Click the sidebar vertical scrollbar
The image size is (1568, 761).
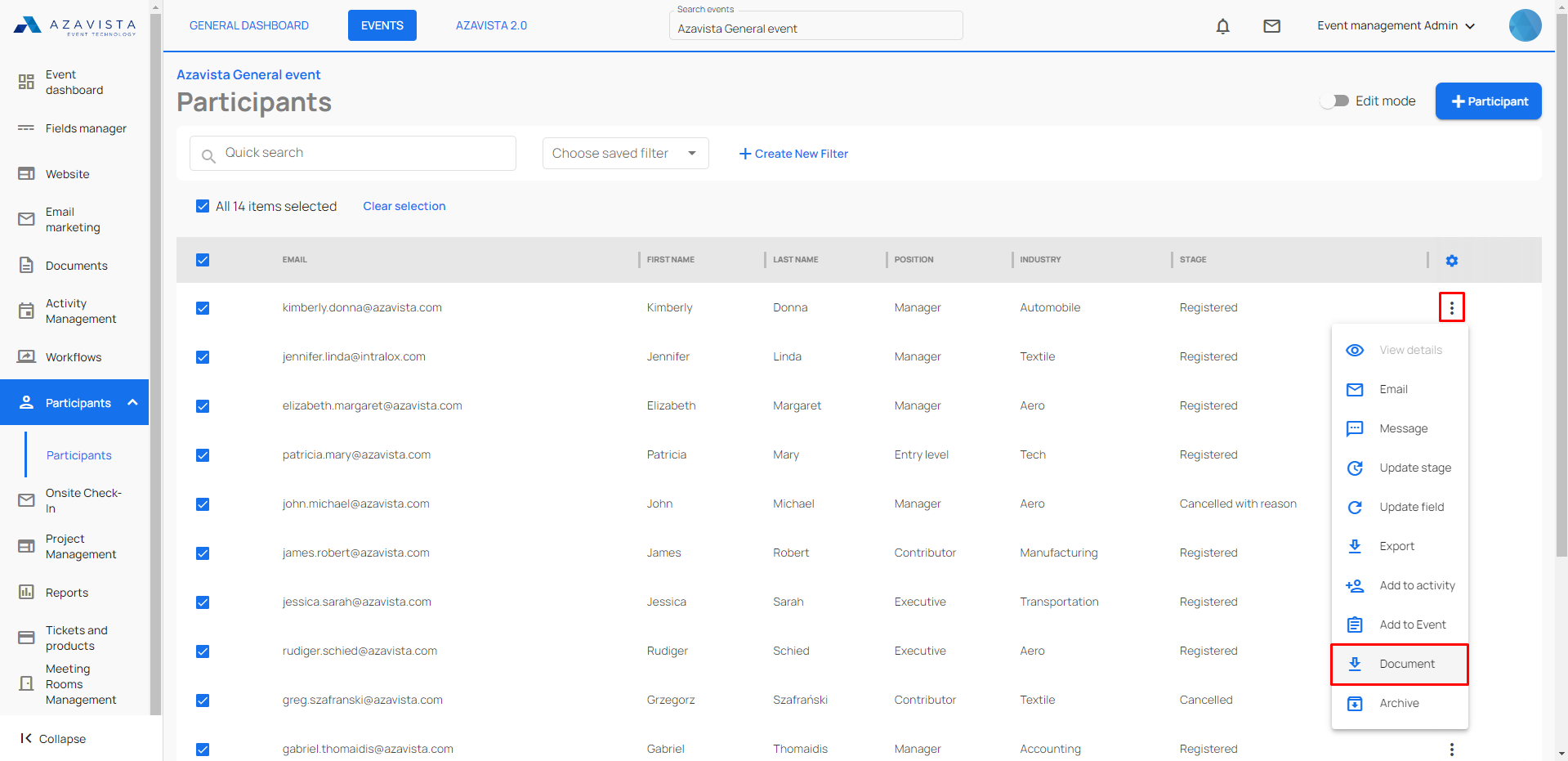(156, 364)
